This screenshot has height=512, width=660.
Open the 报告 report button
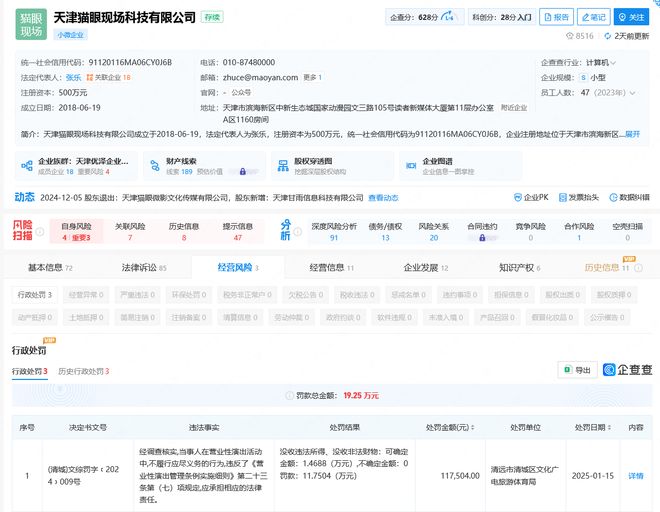point(556,17)
